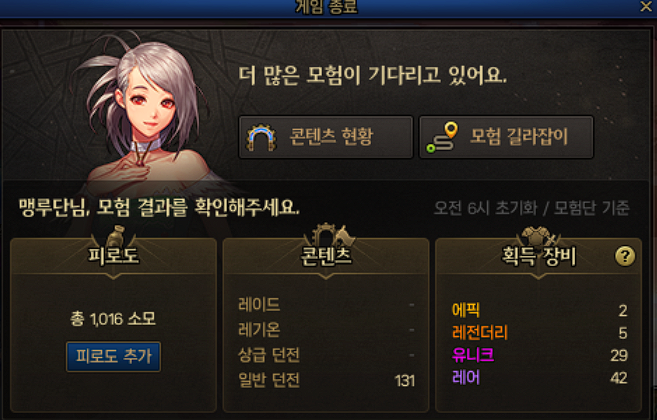Click the map route pin icon

pos(442,137)
